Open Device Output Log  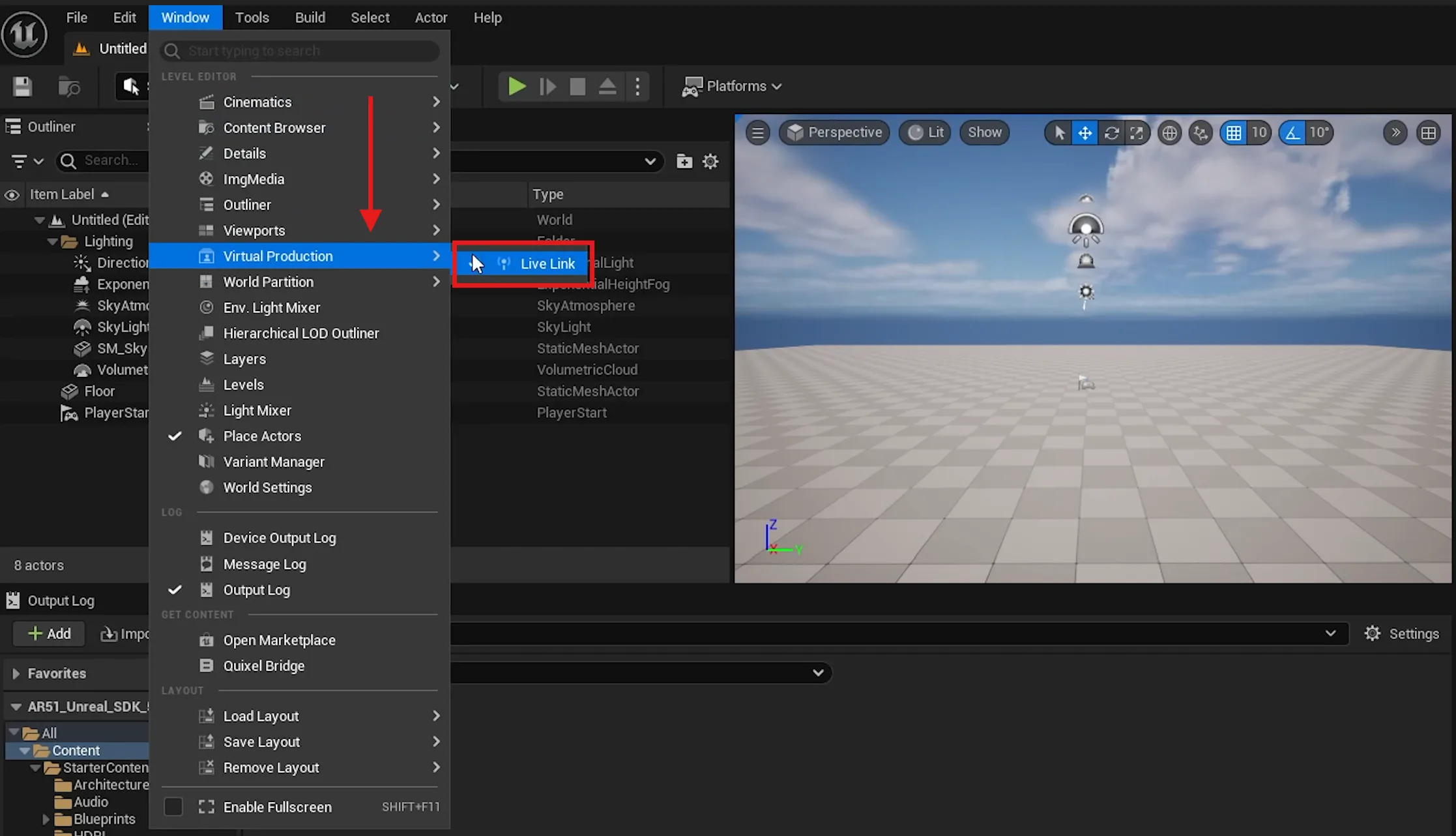[300, 538]
